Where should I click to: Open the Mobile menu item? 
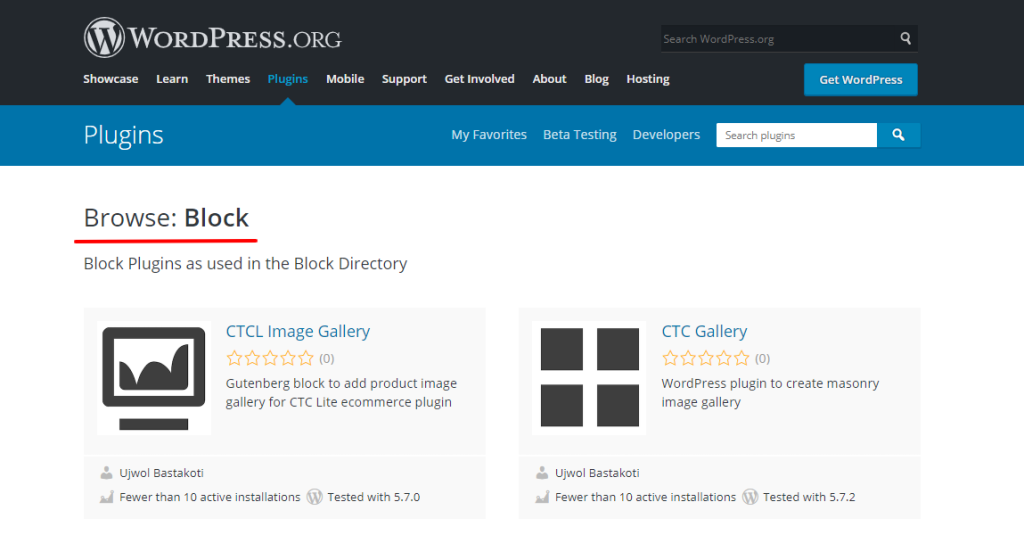pyautogui.click(x=345, y=79)
